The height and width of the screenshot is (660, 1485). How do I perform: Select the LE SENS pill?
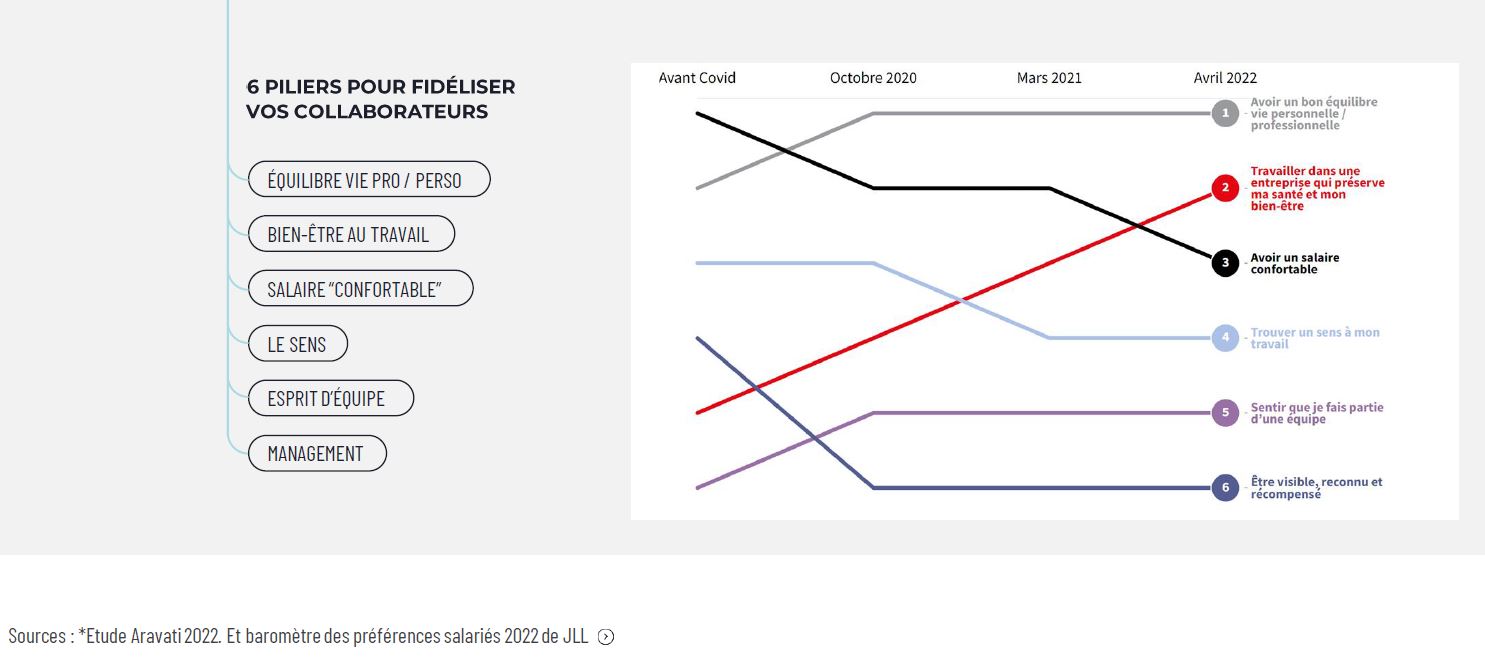298,344
